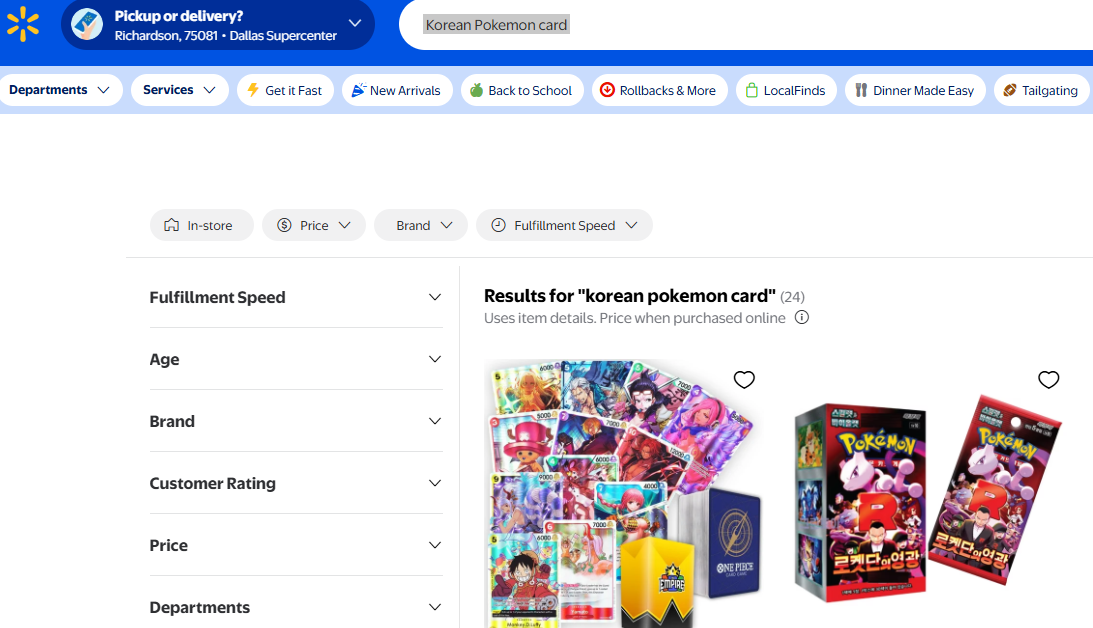Expand Fulfillment Speed in the sidebar
Viewport: 1093px width, 628px height.
point(296,298)
